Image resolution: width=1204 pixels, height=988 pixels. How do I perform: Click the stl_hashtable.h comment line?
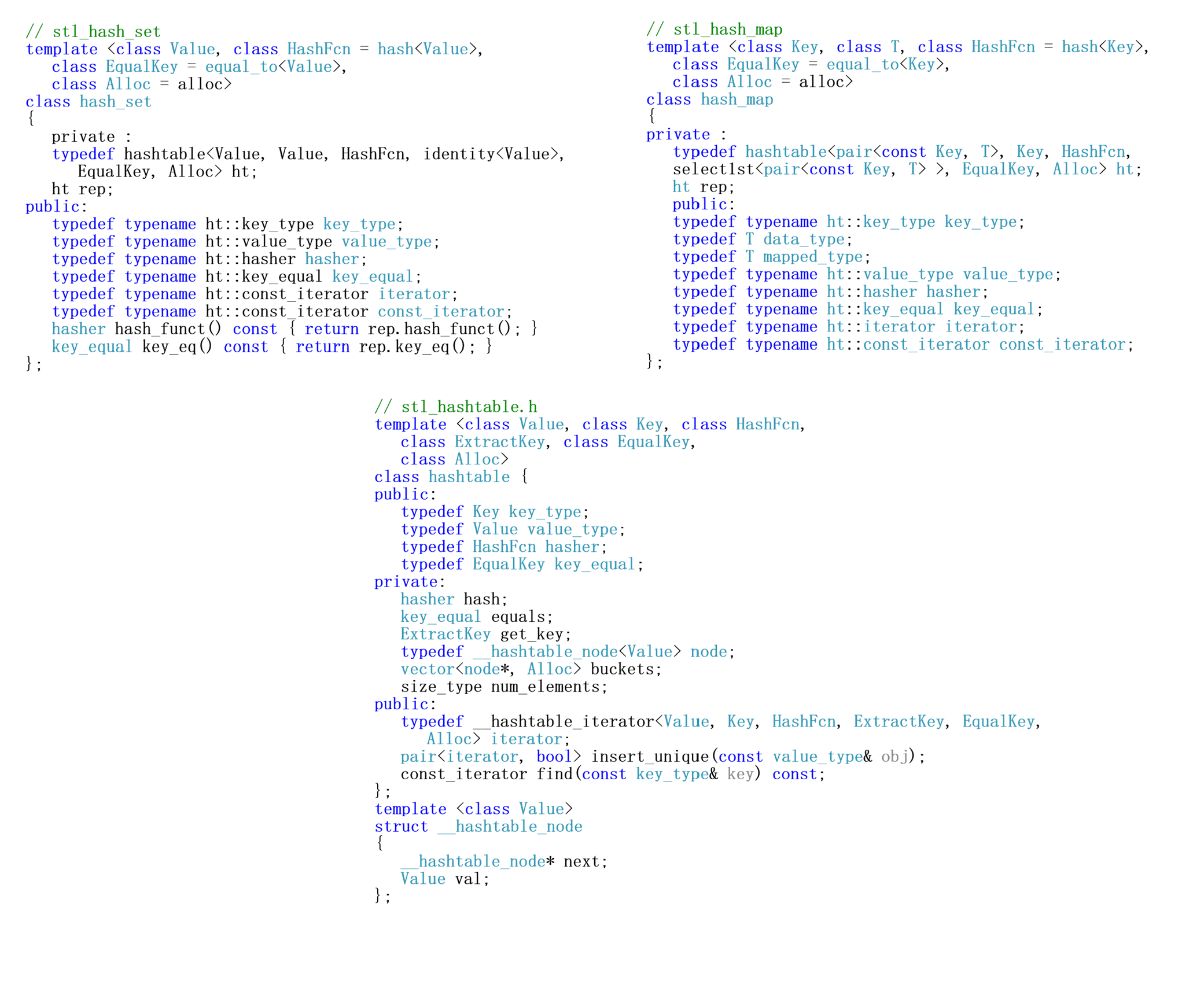455,406
